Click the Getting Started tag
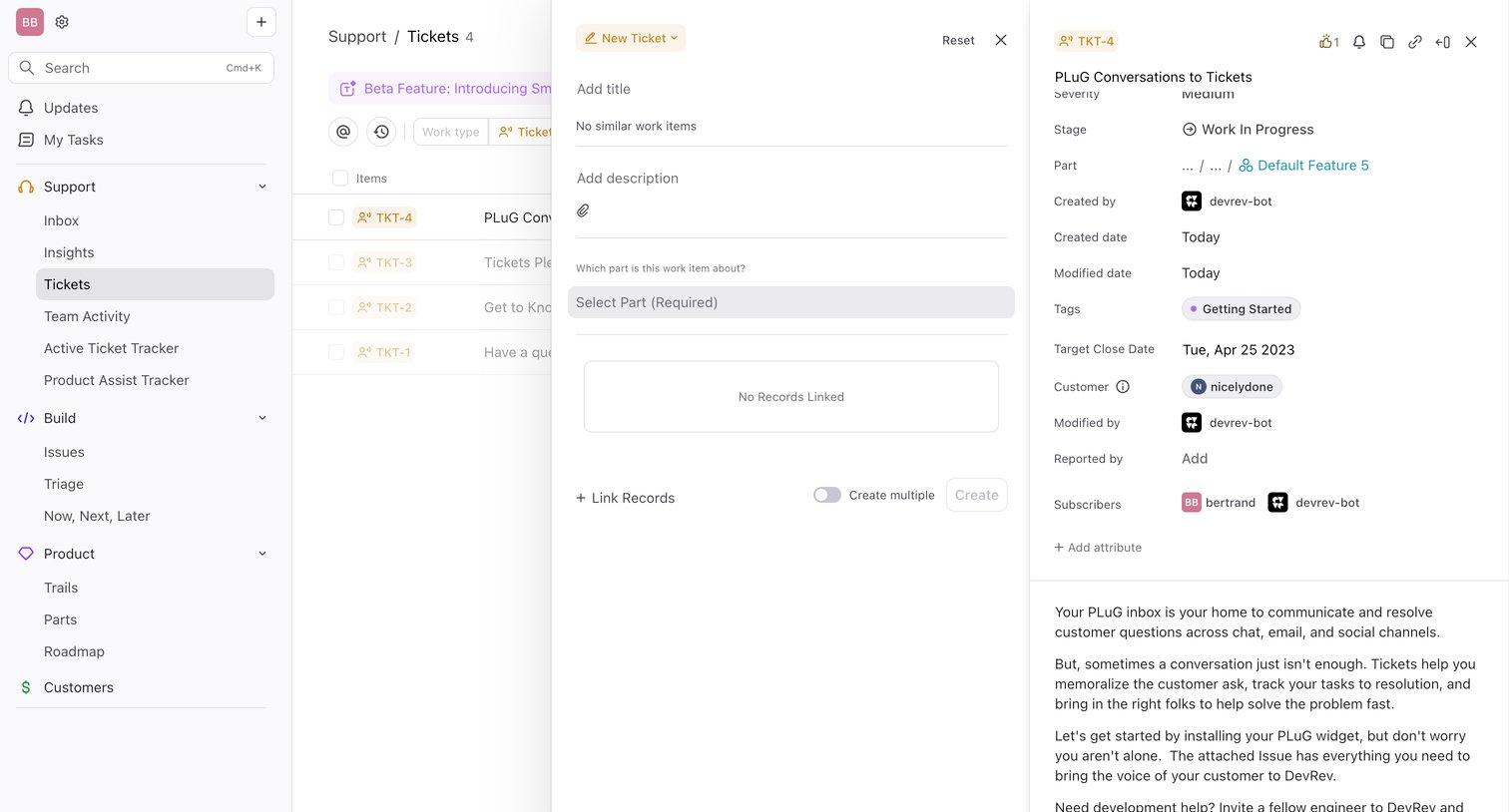Image resolution: width=1509 pixels, height=812 pixels. (1241, 309)
